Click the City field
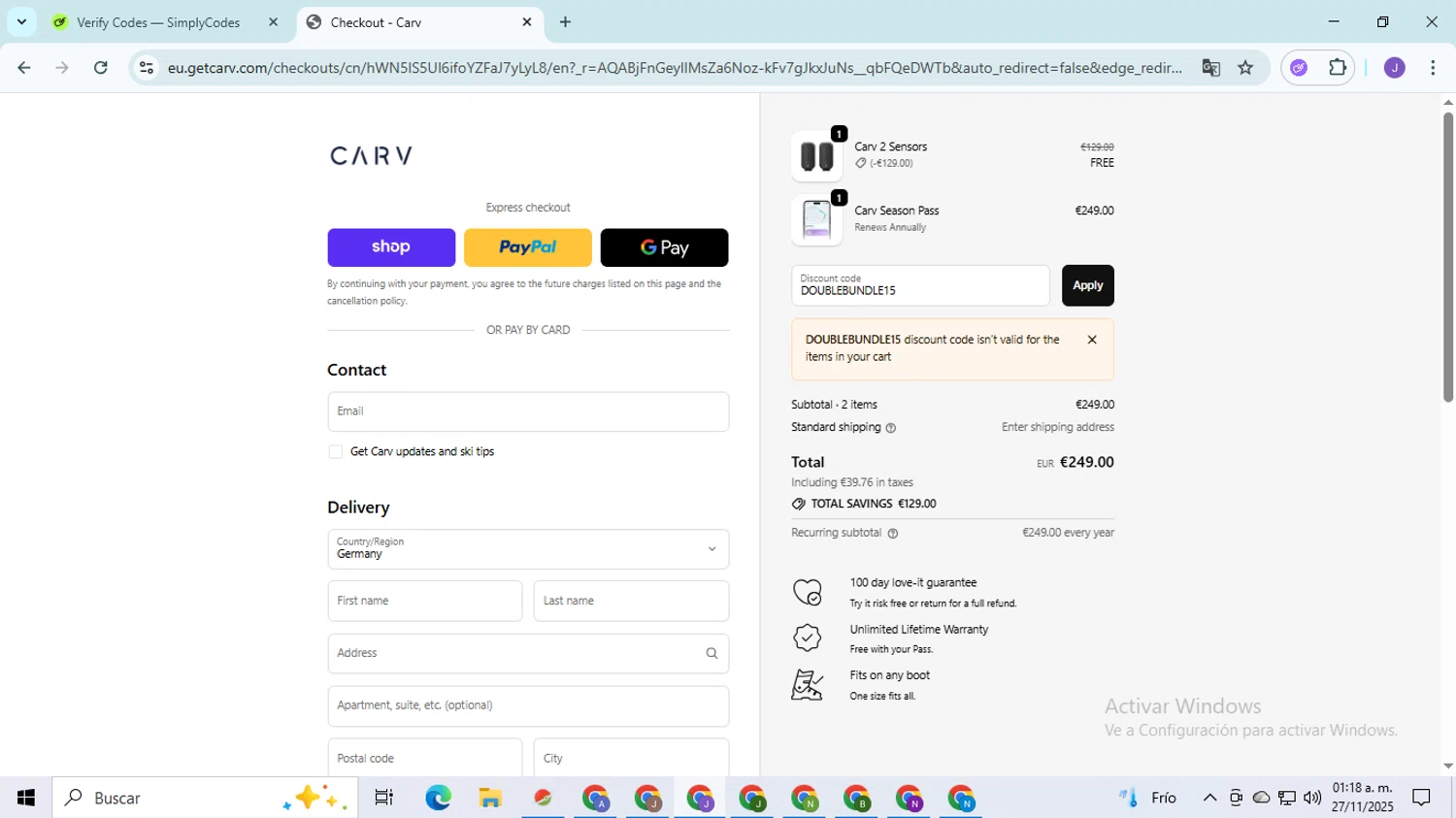 click(631, 758)
